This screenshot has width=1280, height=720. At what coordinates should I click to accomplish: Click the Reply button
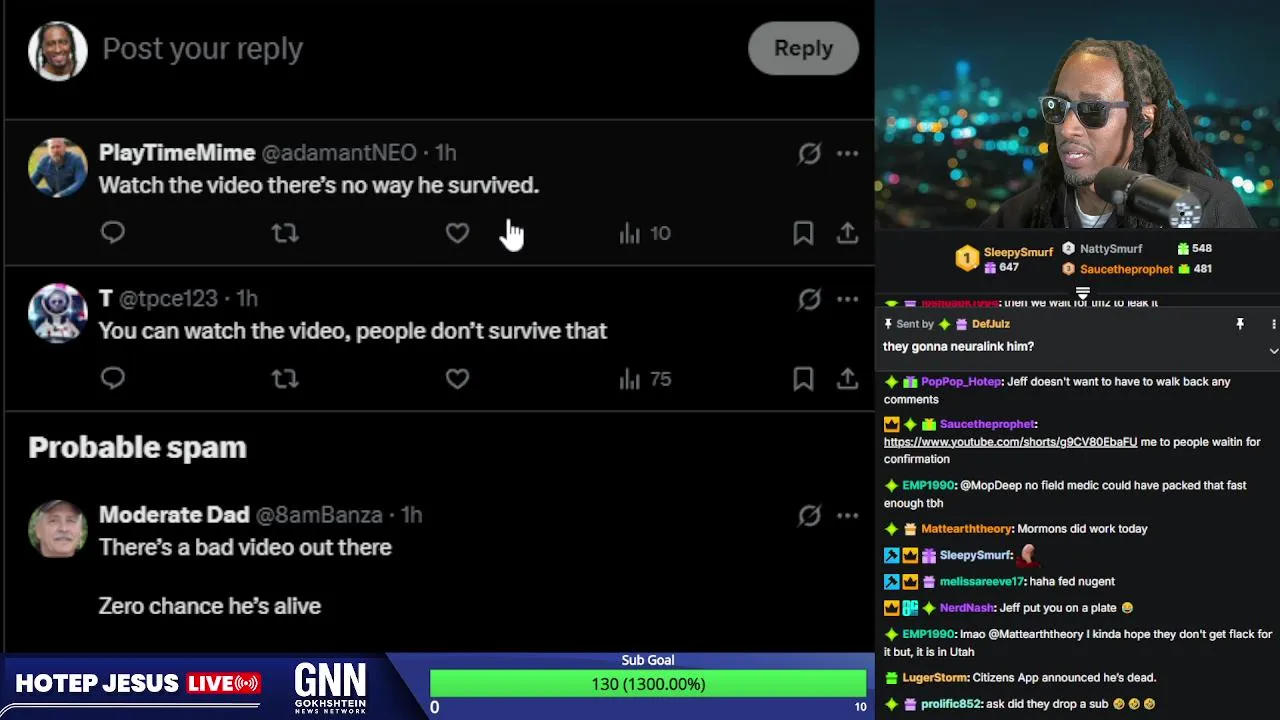(x=803, y=48)
